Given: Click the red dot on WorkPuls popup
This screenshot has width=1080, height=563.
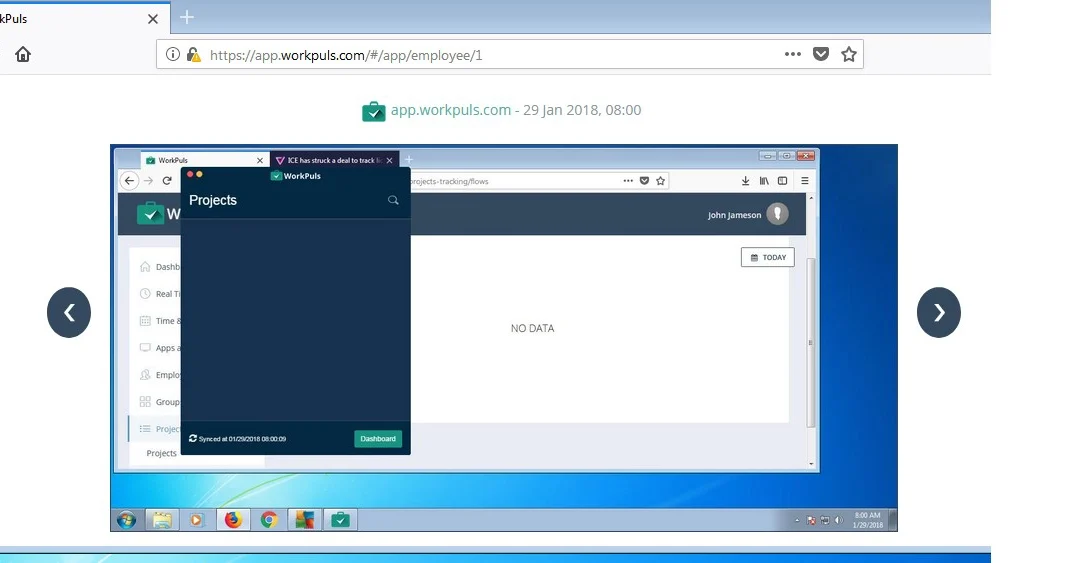Looking at the screenshot, I should coord(190,174).
